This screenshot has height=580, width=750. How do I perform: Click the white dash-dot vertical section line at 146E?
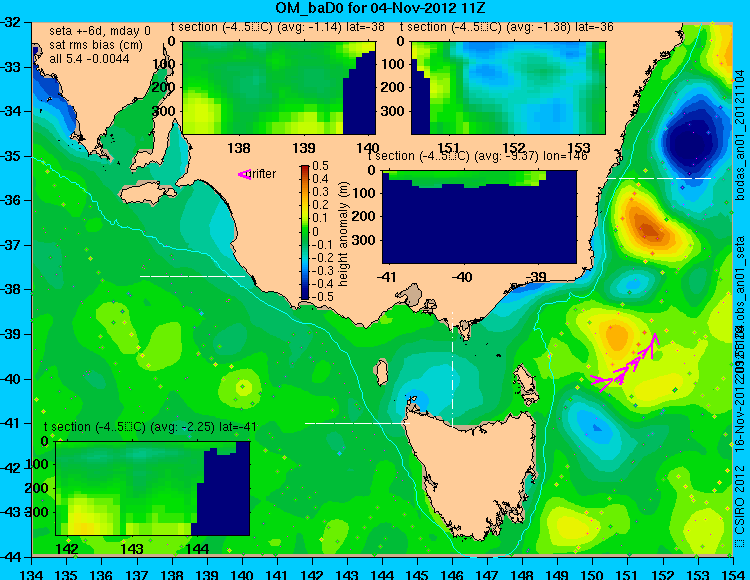(452, 369)
